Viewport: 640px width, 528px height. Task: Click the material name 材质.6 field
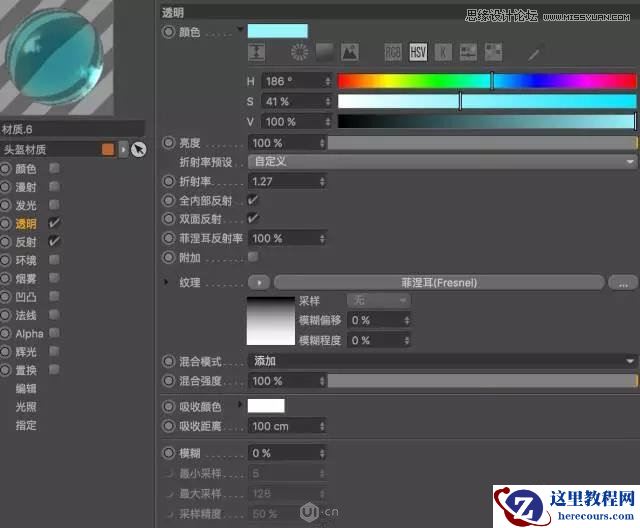pyautogui.click(x=72, y=130)
